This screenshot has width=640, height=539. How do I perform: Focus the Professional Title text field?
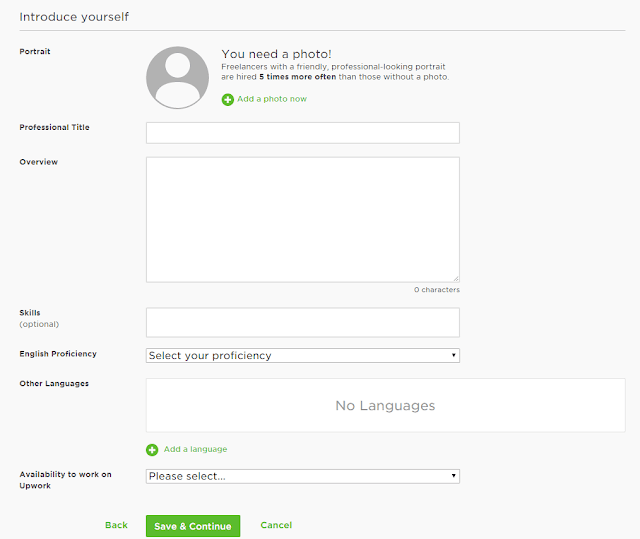click(302, 133)
